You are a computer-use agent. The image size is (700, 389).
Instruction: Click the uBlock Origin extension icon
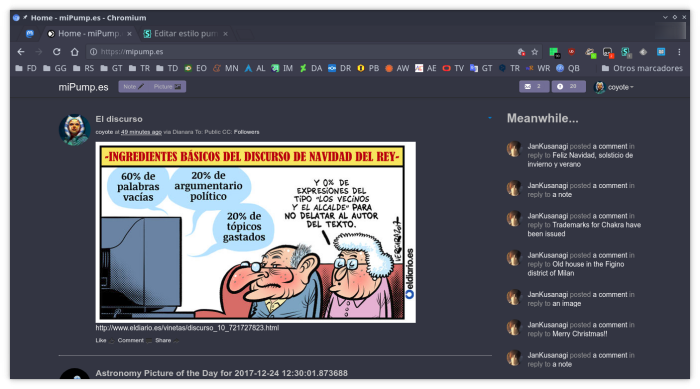[x=571, y=52]
